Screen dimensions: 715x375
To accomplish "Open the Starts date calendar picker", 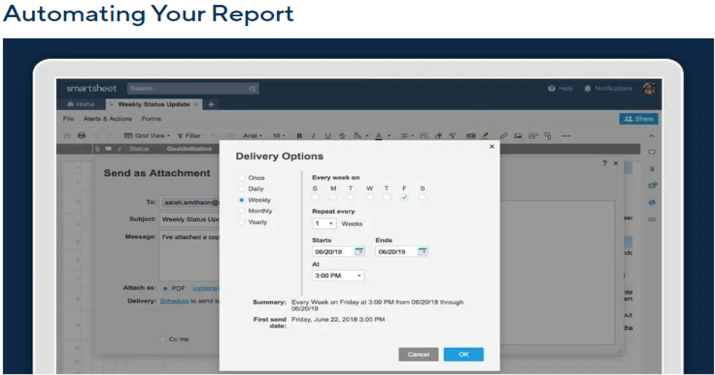I will (359, 251).
